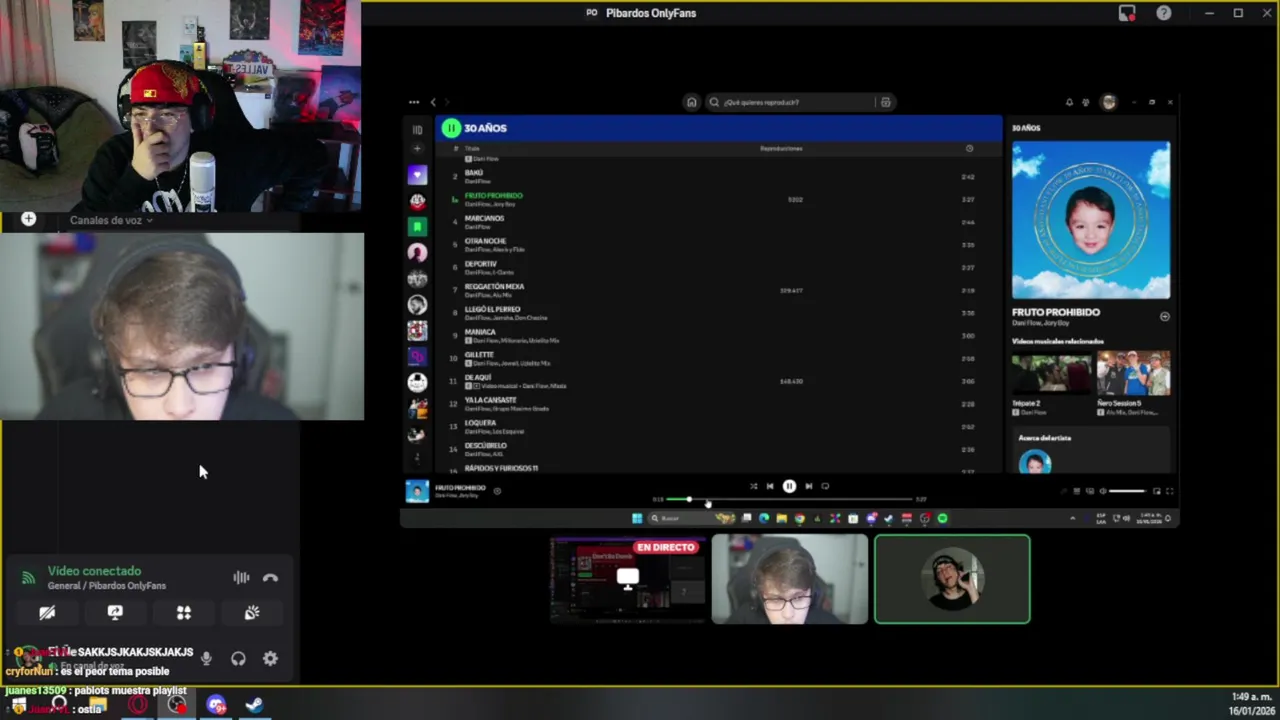Toggle the Discord camera on or off
Viewport: 1280px width, 720px height.
coord(47,613)
